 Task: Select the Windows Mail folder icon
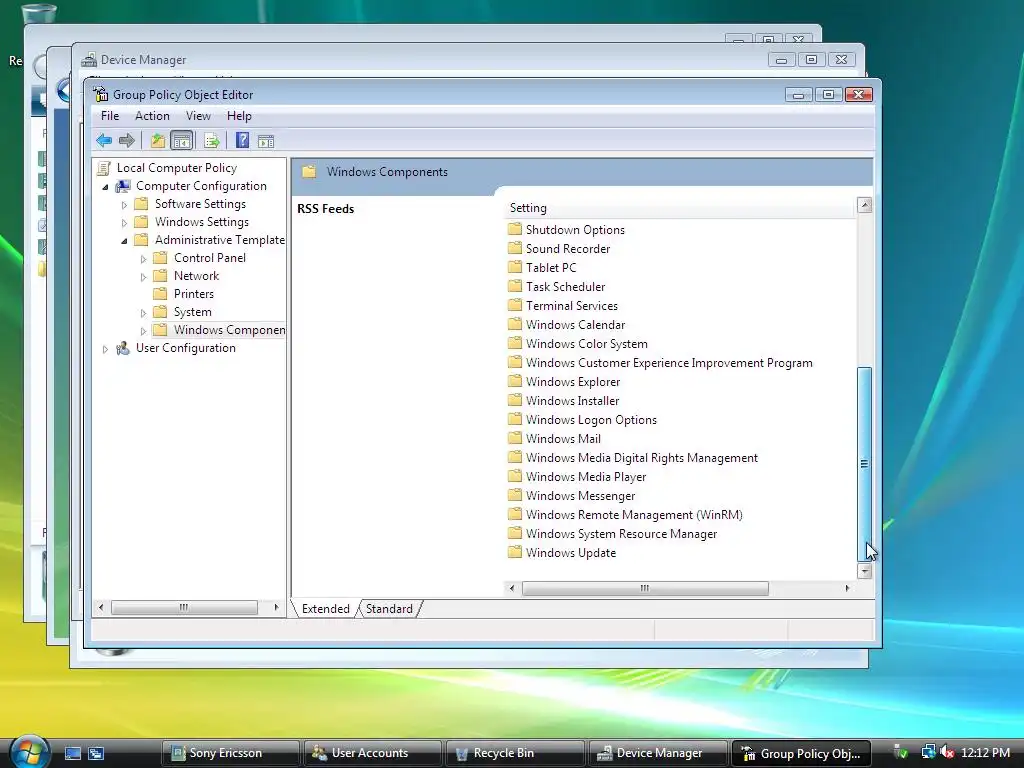pyautogui.click(x=515, y=438)
